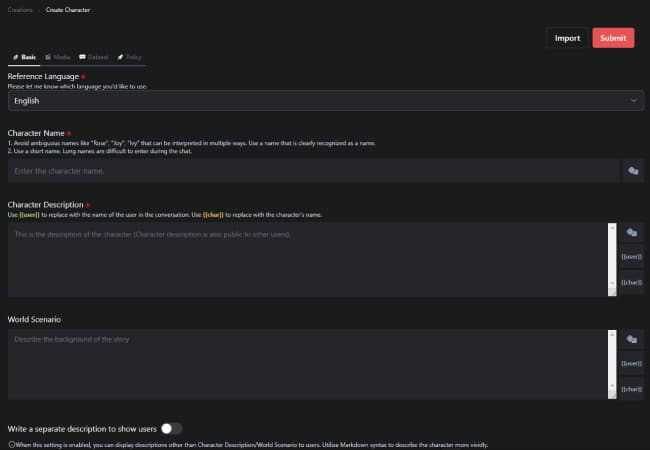The height and width of the screenshot is (450, 650).
Task: Open the Media tab
Action: pos(58,58)
